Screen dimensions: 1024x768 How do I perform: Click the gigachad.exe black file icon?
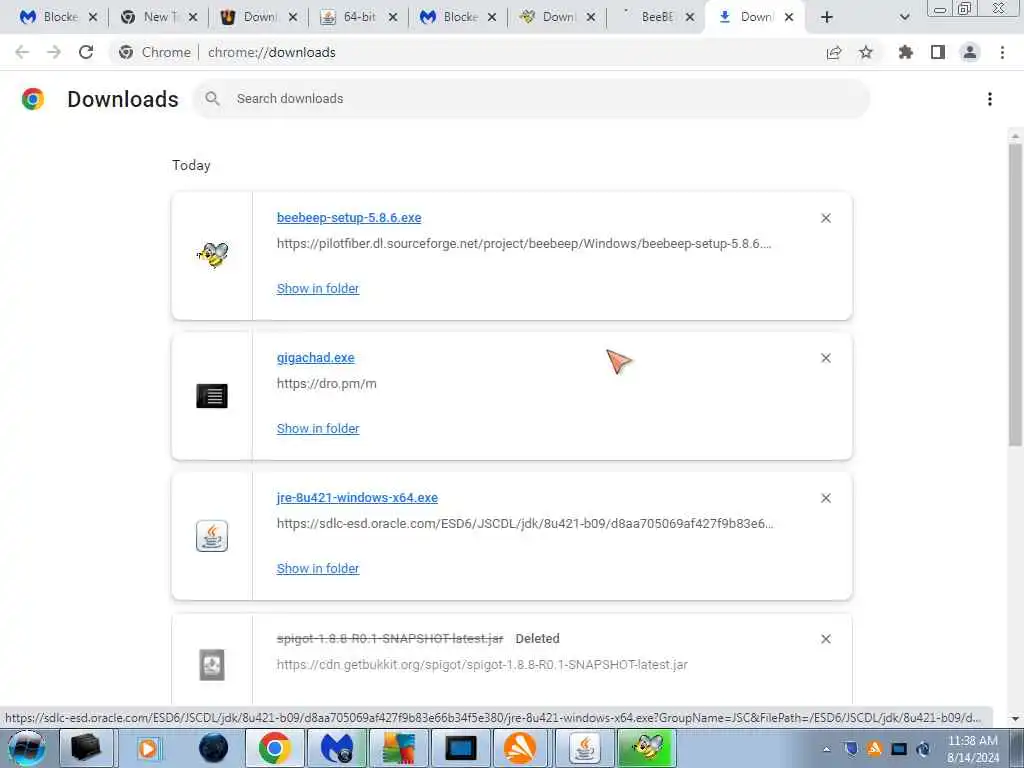click(212, 396)
